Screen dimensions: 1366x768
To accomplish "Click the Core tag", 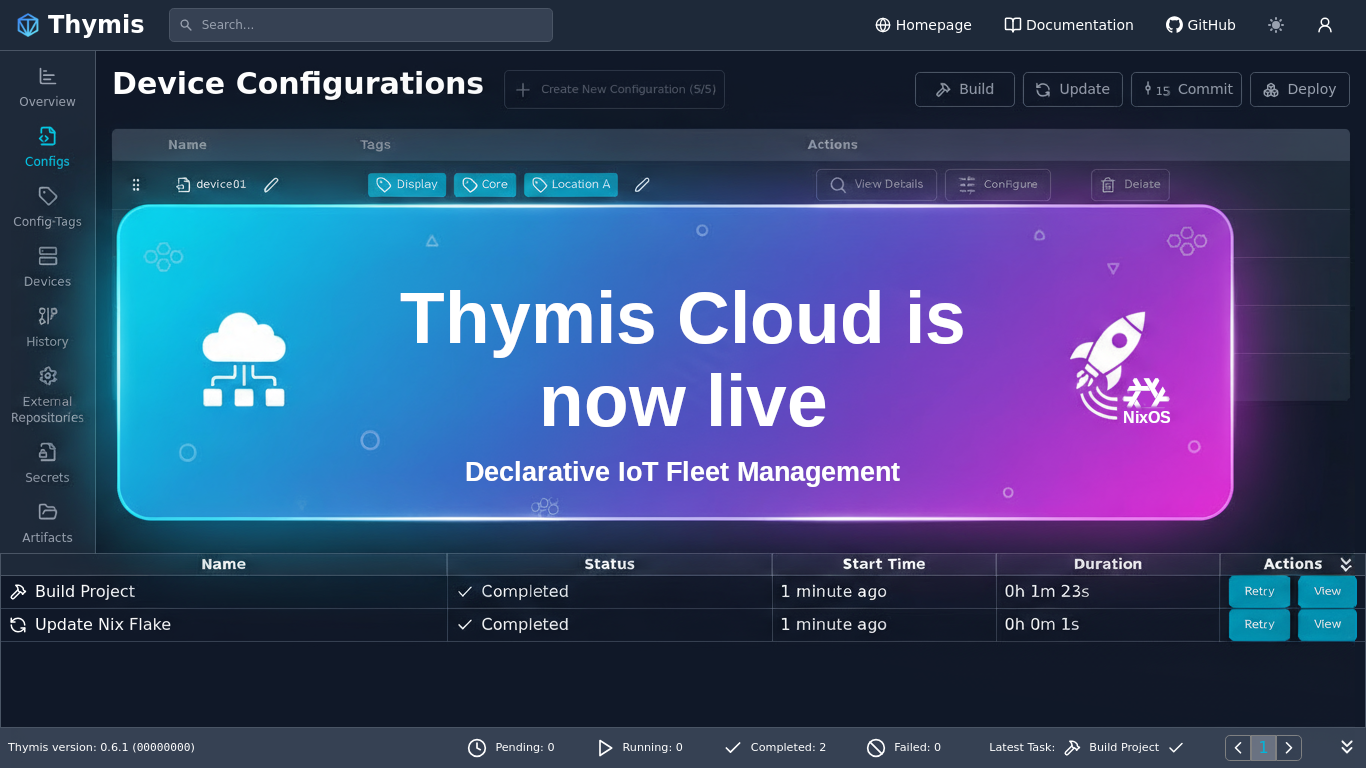I will (x=485, y=185).
